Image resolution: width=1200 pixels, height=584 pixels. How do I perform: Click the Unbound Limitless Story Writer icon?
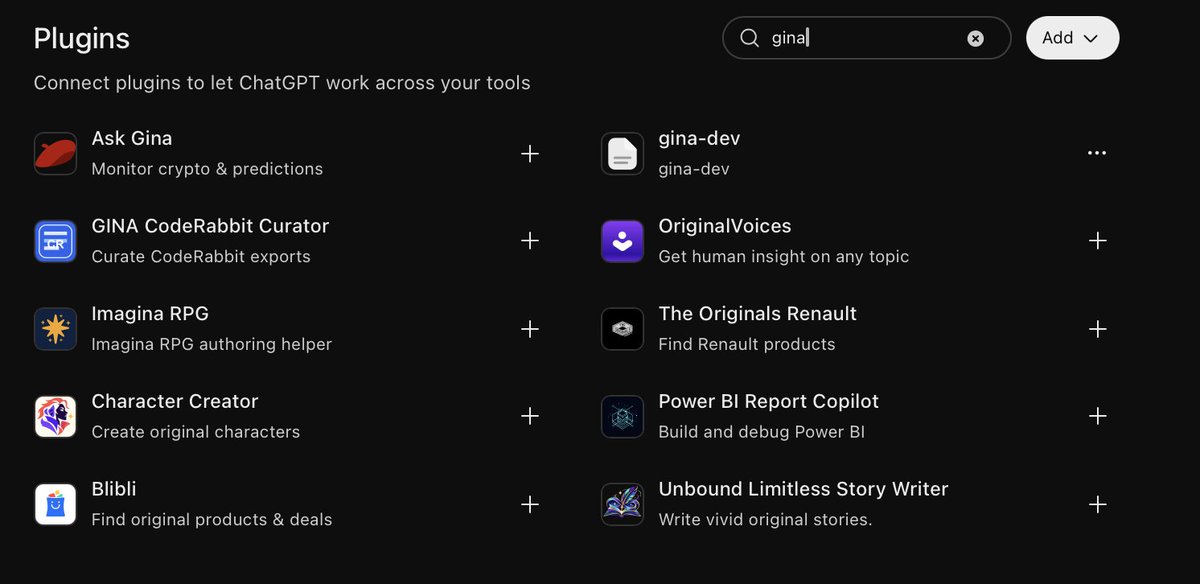(623, 504)
